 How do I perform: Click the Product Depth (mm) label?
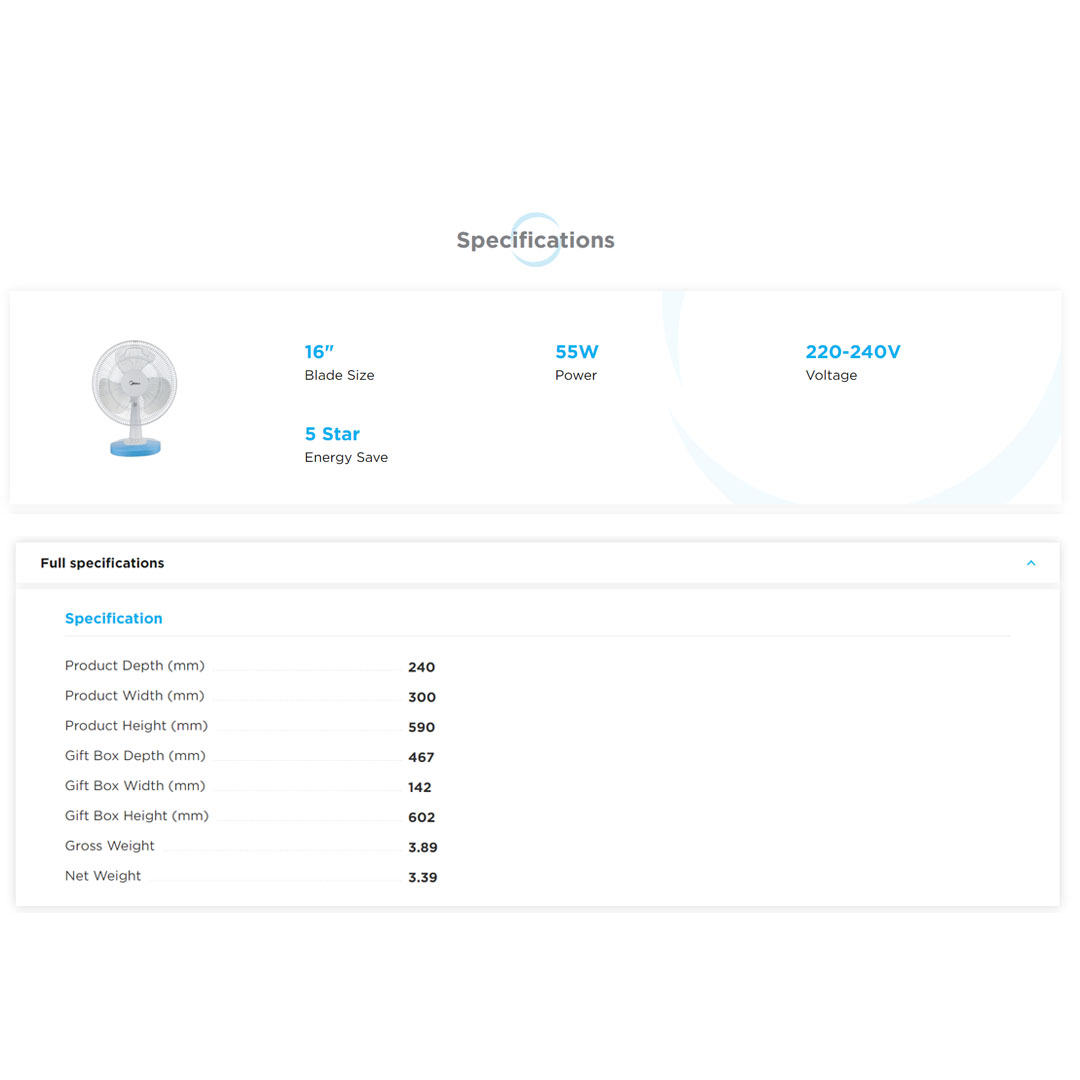point(134,666)
